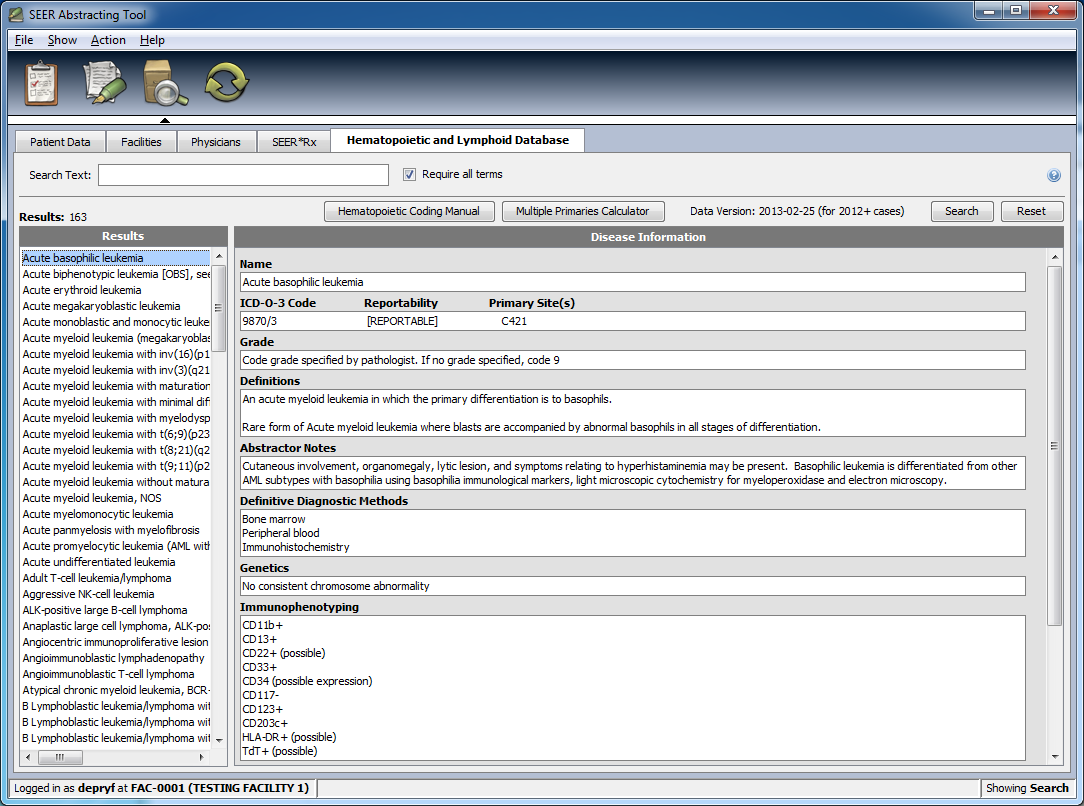1084x806 pixels.
Task: Click the Disease Information vertical scrollbar thumb
Action: tap(1054, 446)
